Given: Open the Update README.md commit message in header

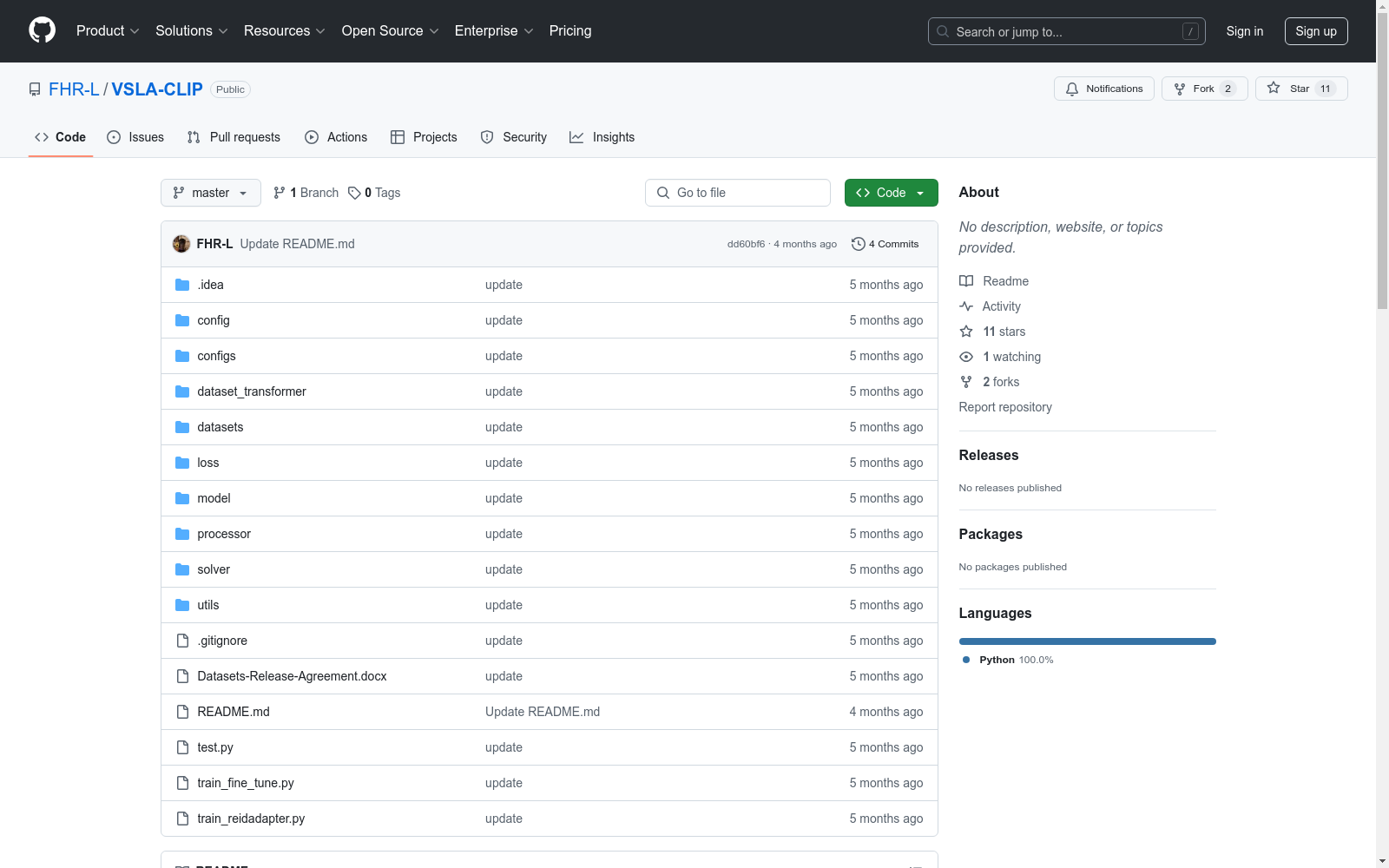Looking at the screenshot, I should [298, 244].
